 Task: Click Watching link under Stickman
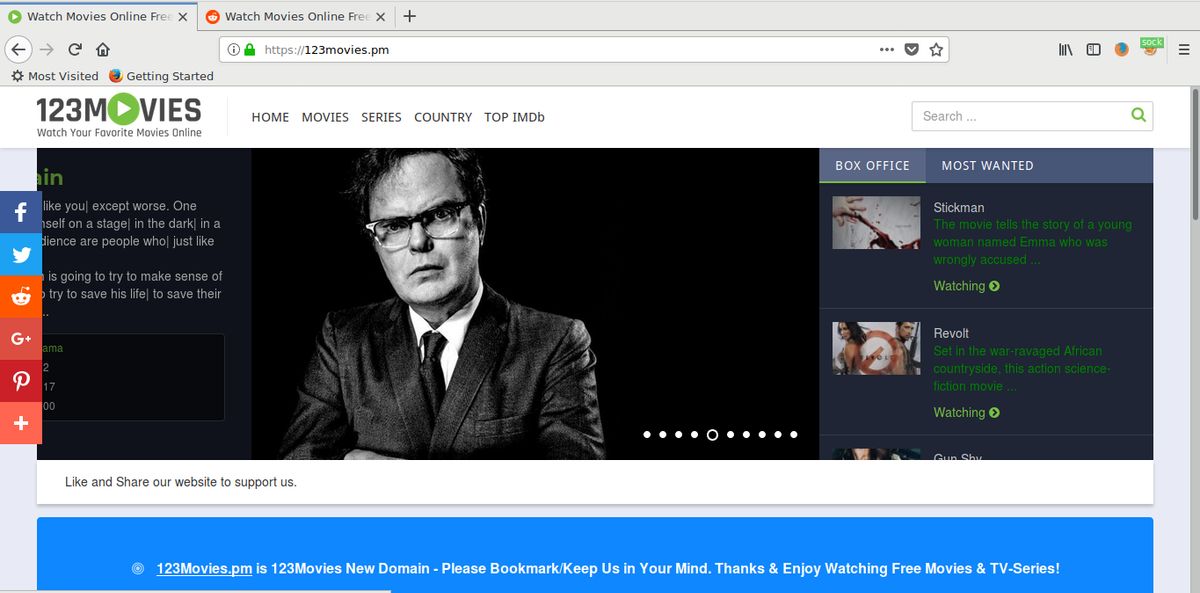[966, 286]
